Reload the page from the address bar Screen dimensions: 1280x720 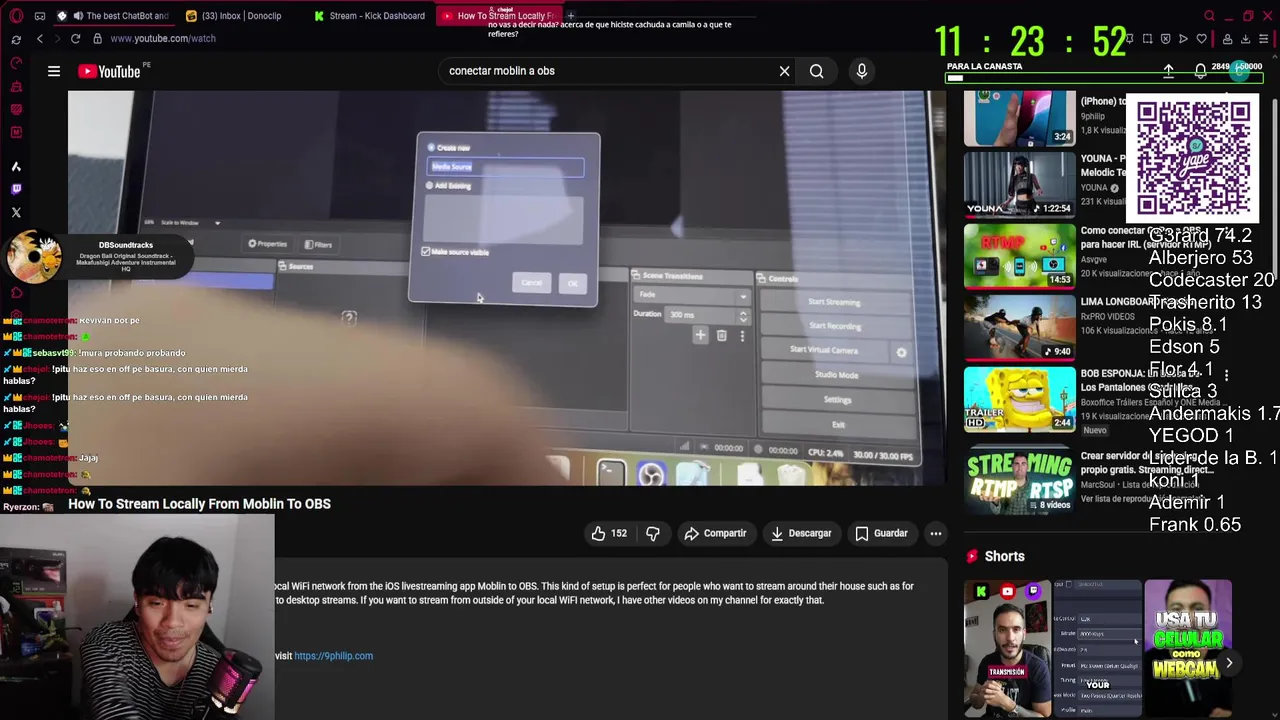pos(75,38)
